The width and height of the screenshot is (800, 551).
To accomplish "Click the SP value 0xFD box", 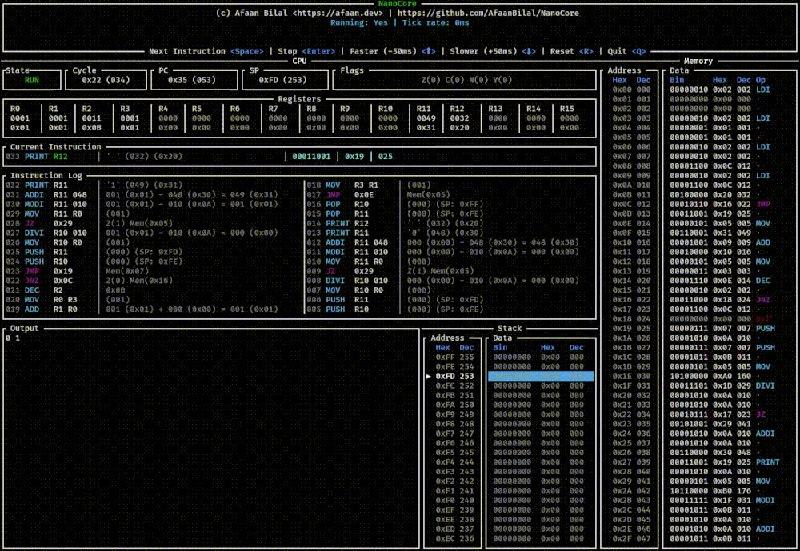I will [x=270, y=80].
